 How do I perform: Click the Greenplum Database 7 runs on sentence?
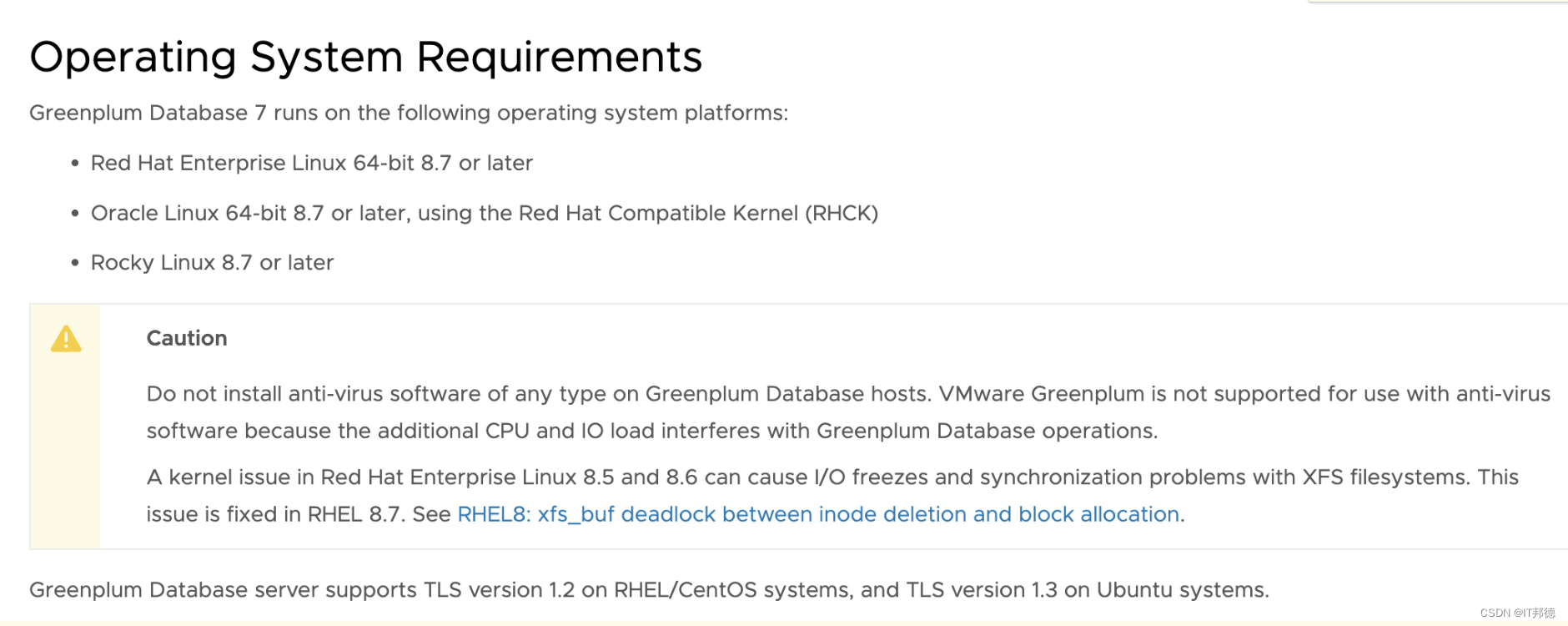coord(409,113)
